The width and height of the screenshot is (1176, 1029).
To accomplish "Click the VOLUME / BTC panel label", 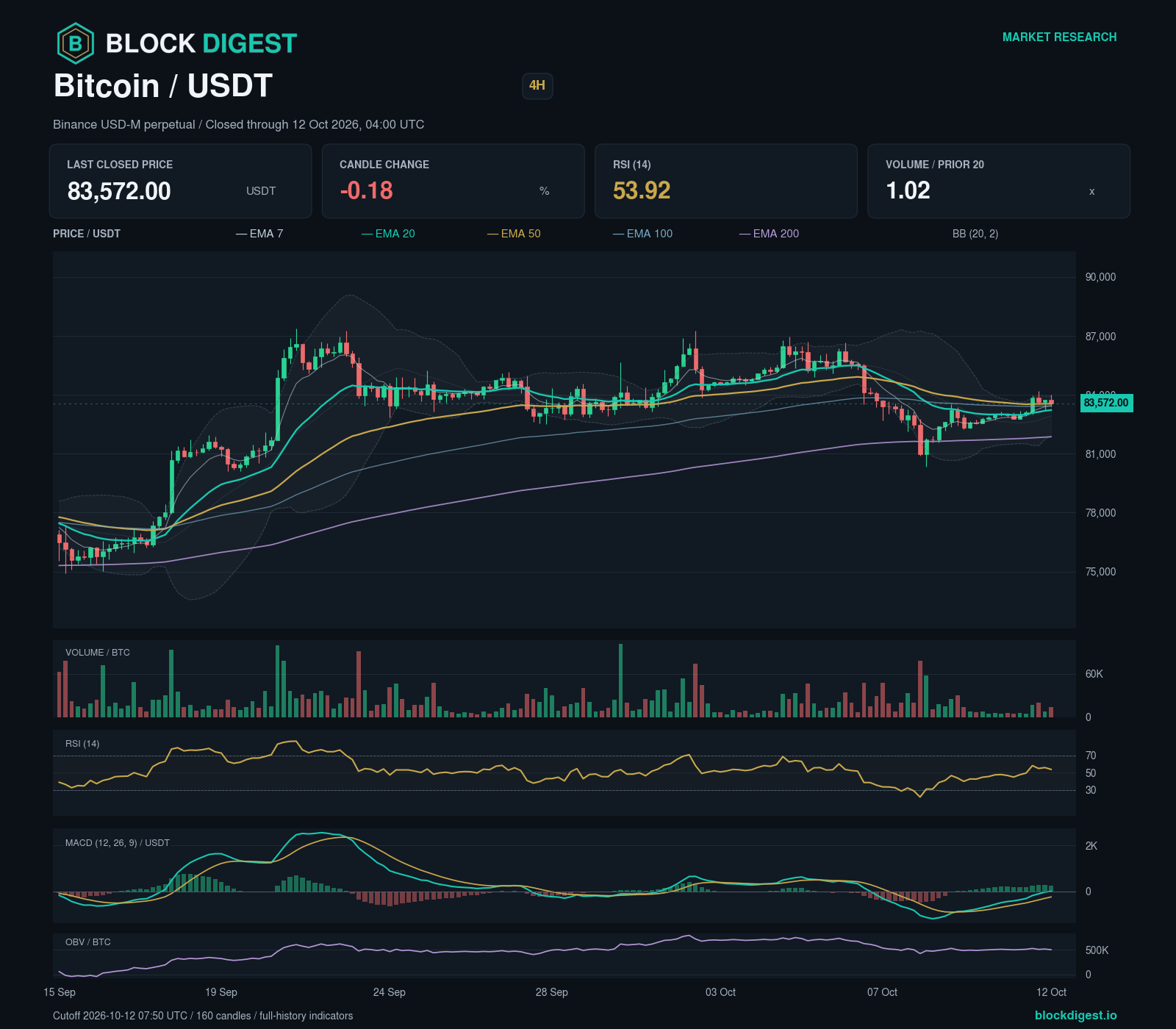I will [x=98, y=653].
